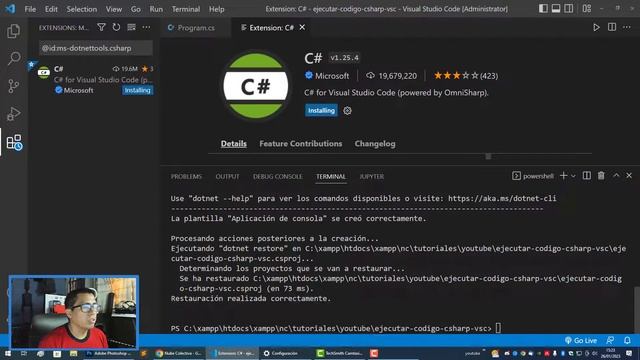The image size is (640, 360).
Task: Click the Go Live status bar button
Action: 581,340
